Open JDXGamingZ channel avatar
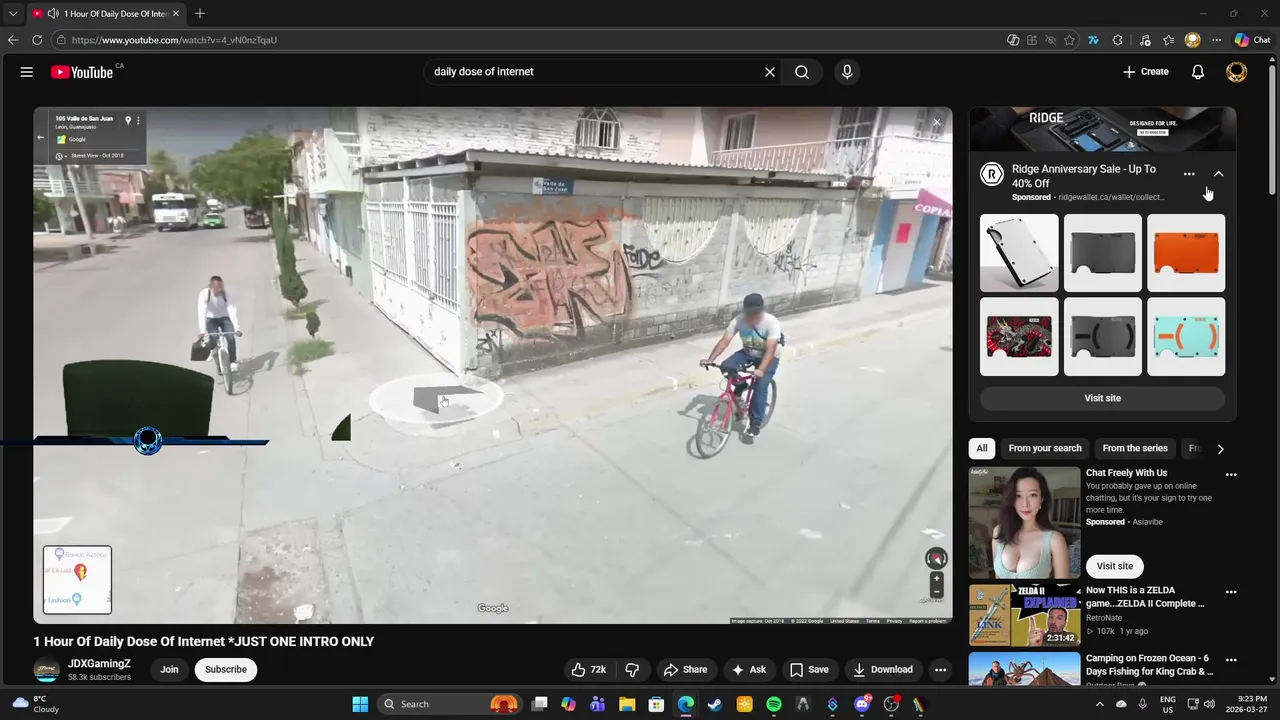The height and width of the screenshot is (720, 1280). click(46, 670)
